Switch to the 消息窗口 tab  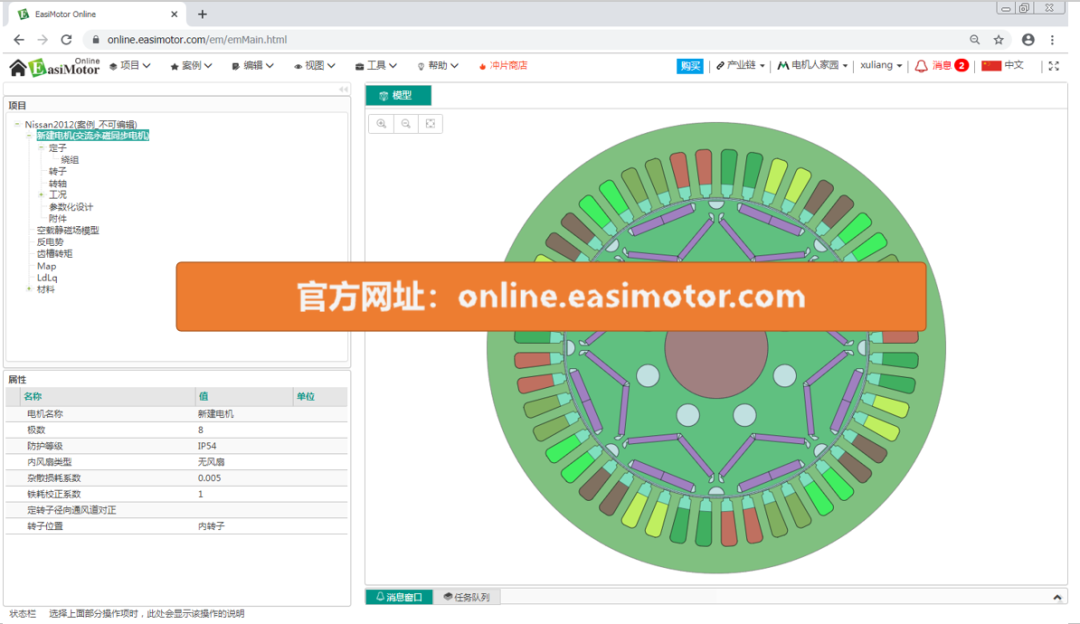click(399, 594)
